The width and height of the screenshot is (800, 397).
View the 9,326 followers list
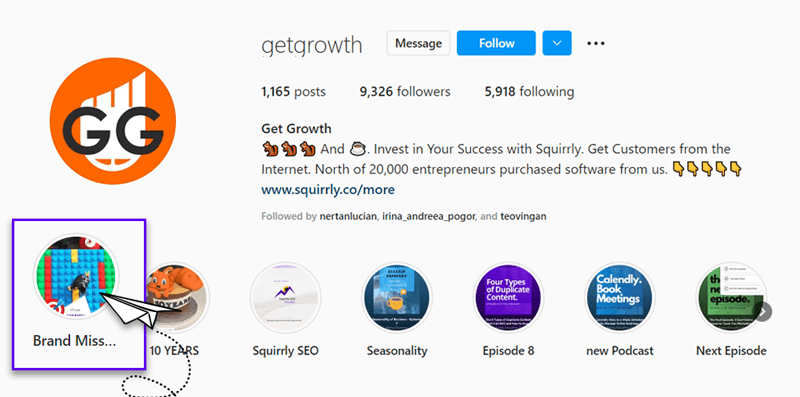(x=405, y=92)
